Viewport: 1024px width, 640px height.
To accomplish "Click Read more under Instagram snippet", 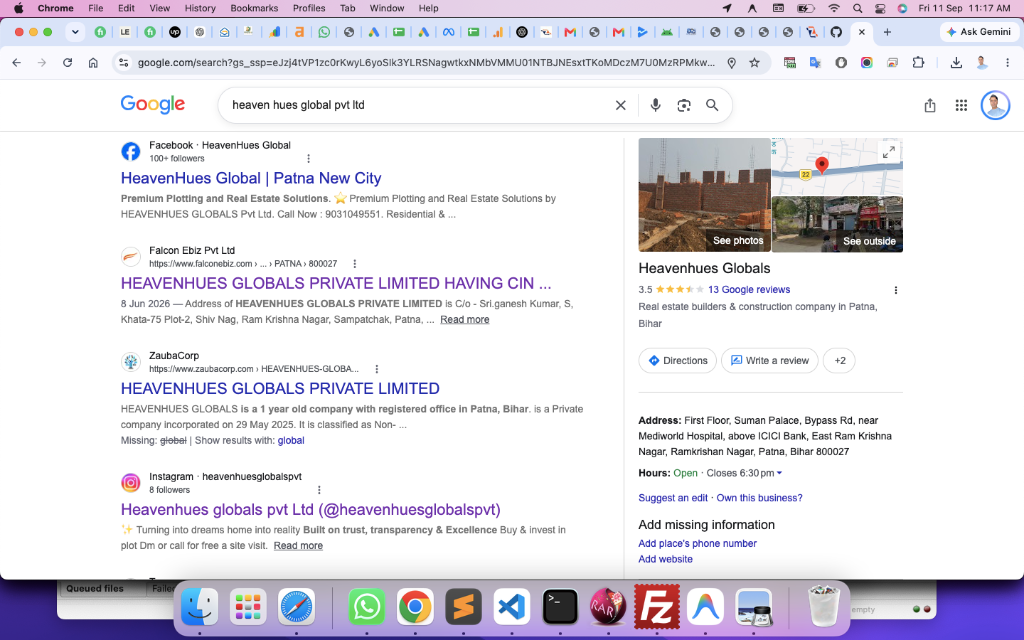I will tap(298, 545).
